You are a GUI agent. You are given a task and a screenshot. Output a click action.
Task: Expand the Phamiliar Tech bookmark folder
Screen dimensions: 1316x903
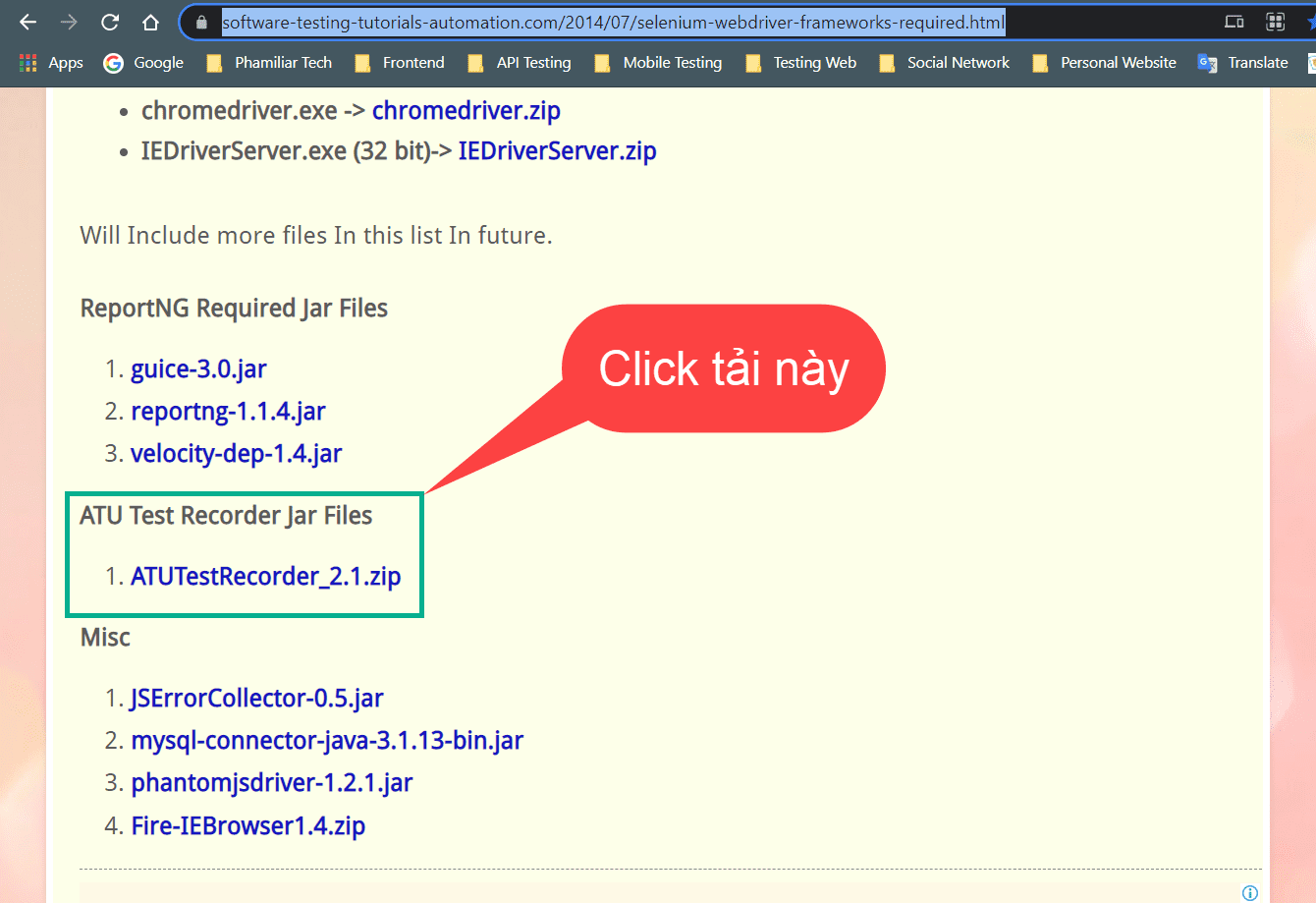[270, 63]
